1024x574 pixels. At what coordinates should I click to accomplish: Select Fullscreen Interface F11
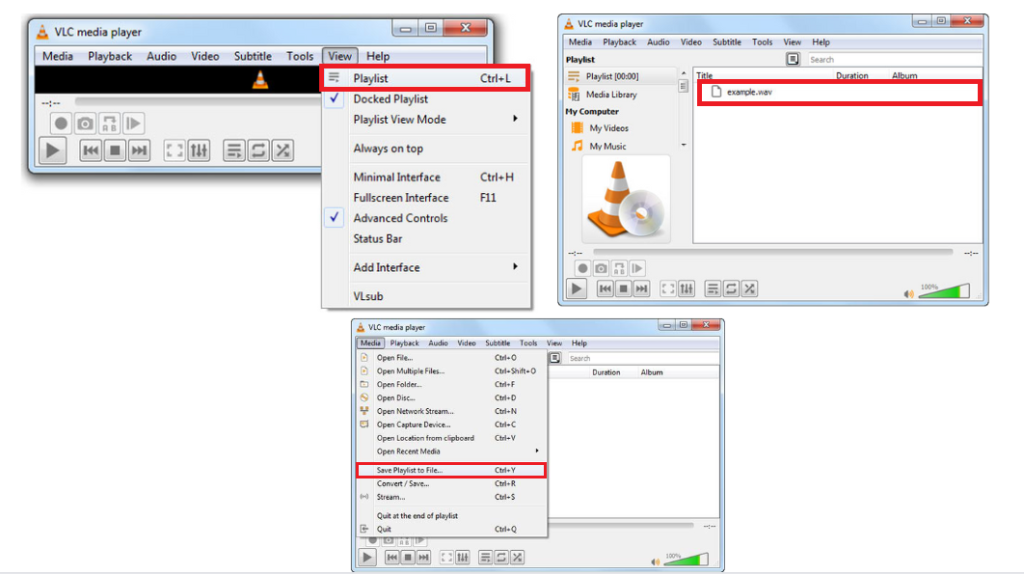point(426,198)
